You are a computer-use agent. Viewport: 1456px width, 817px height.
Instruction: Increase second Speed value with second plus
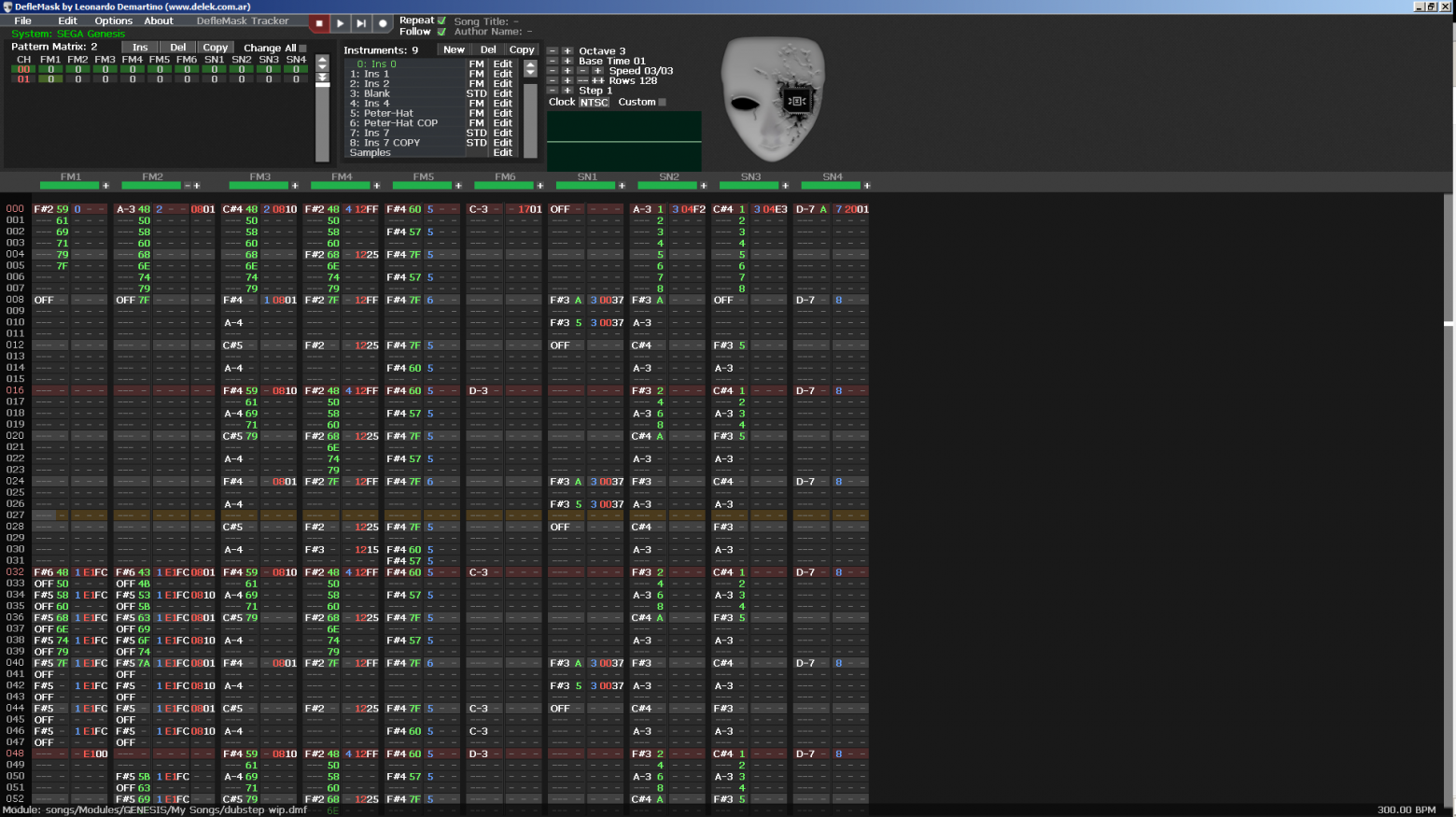tap(597, 71)
